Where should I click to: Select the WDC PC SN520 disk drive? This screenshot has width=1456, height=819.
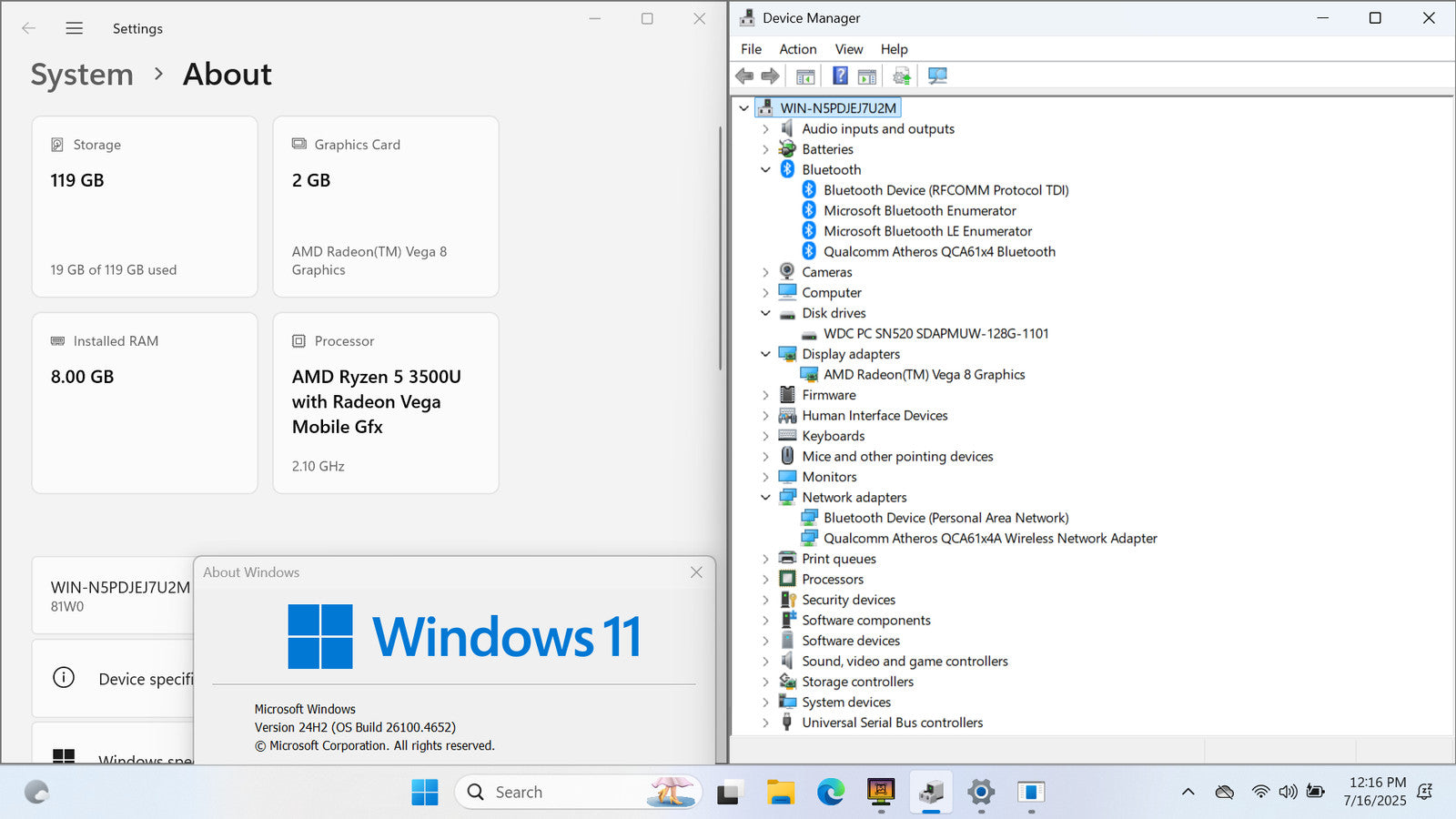click(935, 334)
